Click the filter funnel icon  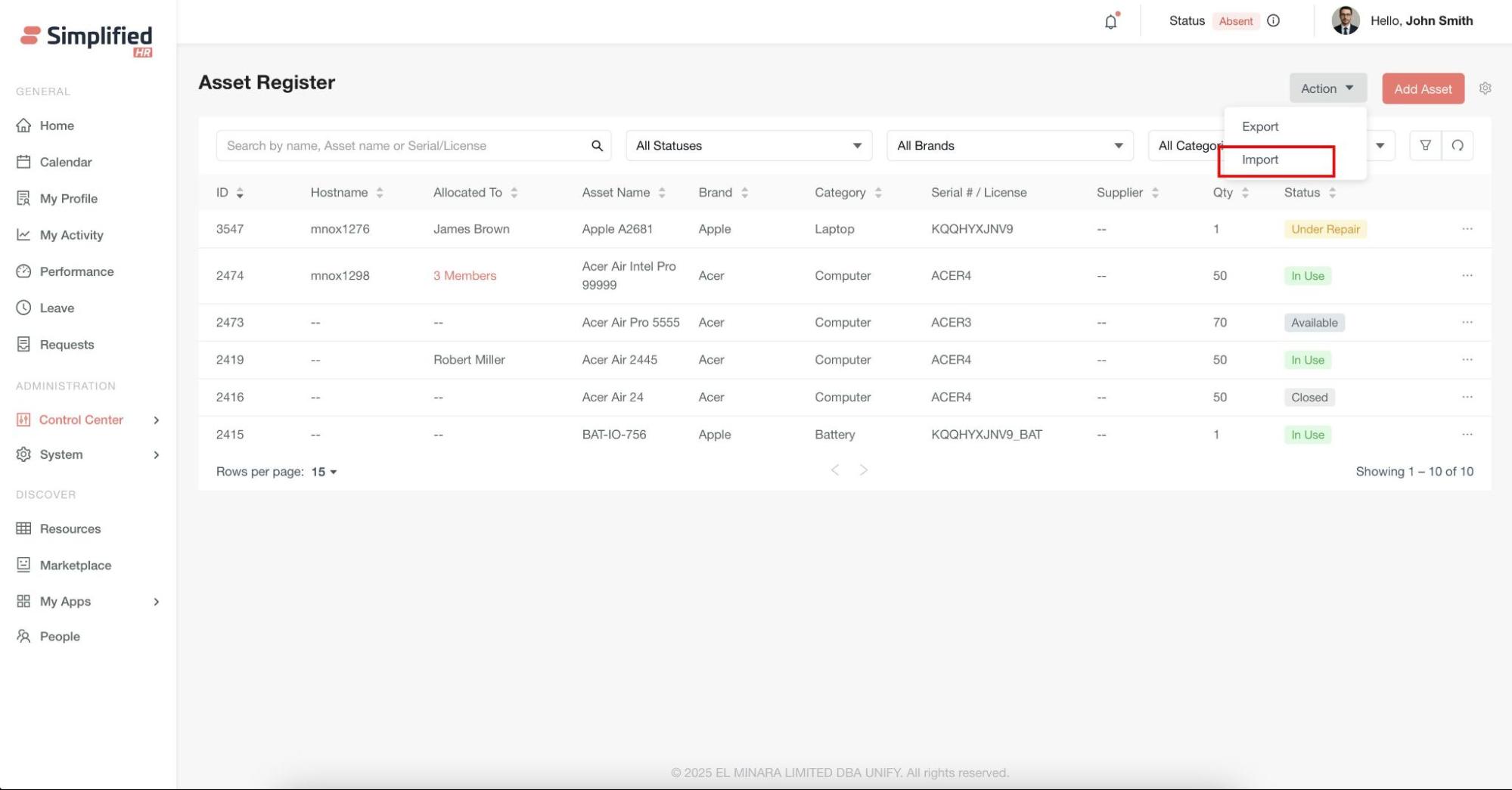[1425, 145]
